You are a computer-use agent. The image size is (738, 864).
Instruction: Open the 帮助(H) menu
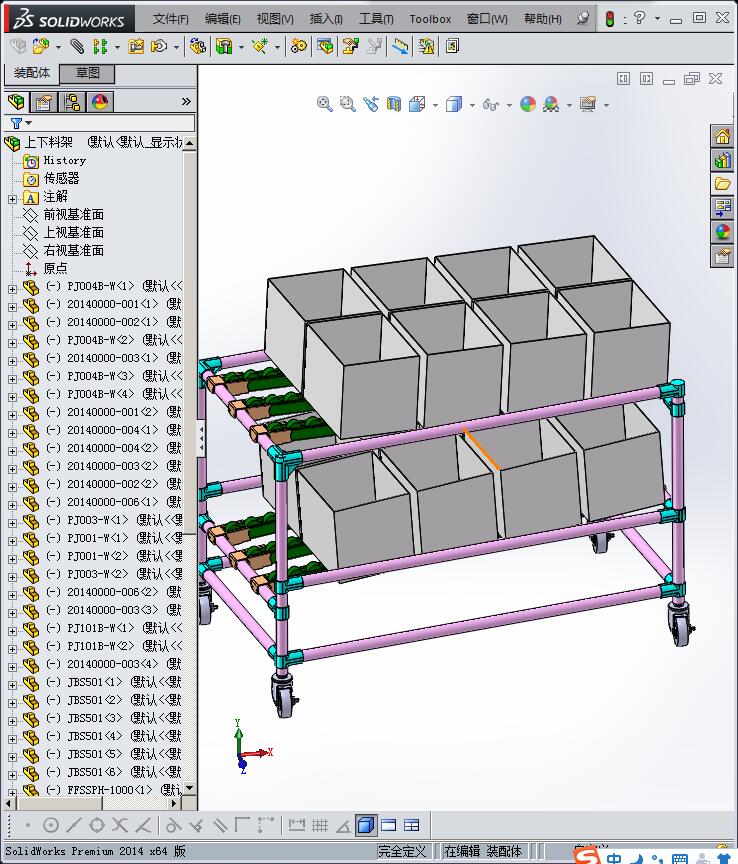(543, 19)
